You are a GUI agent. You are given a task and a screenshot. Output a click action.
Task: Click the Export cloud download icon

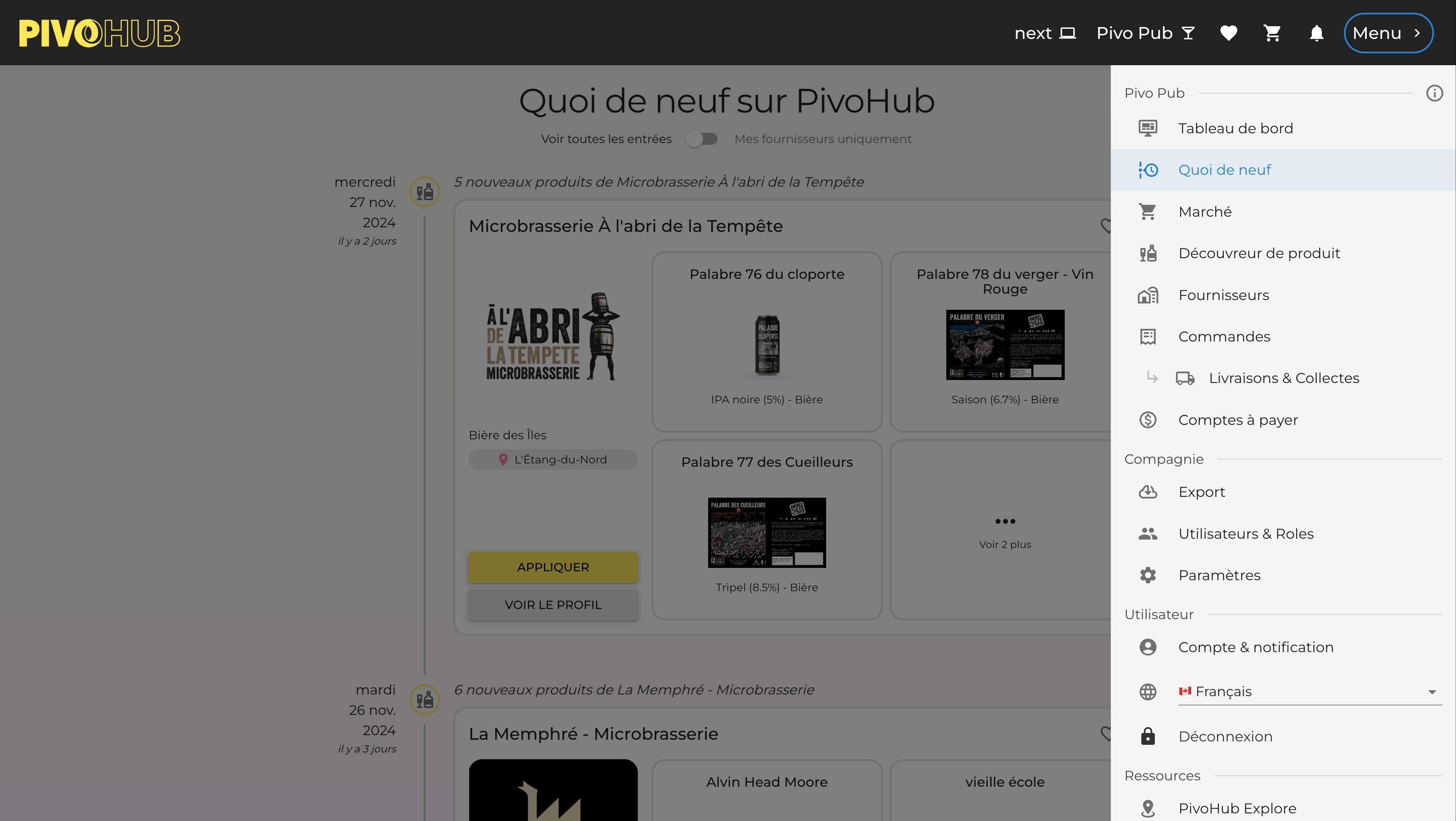point(1147,492)
